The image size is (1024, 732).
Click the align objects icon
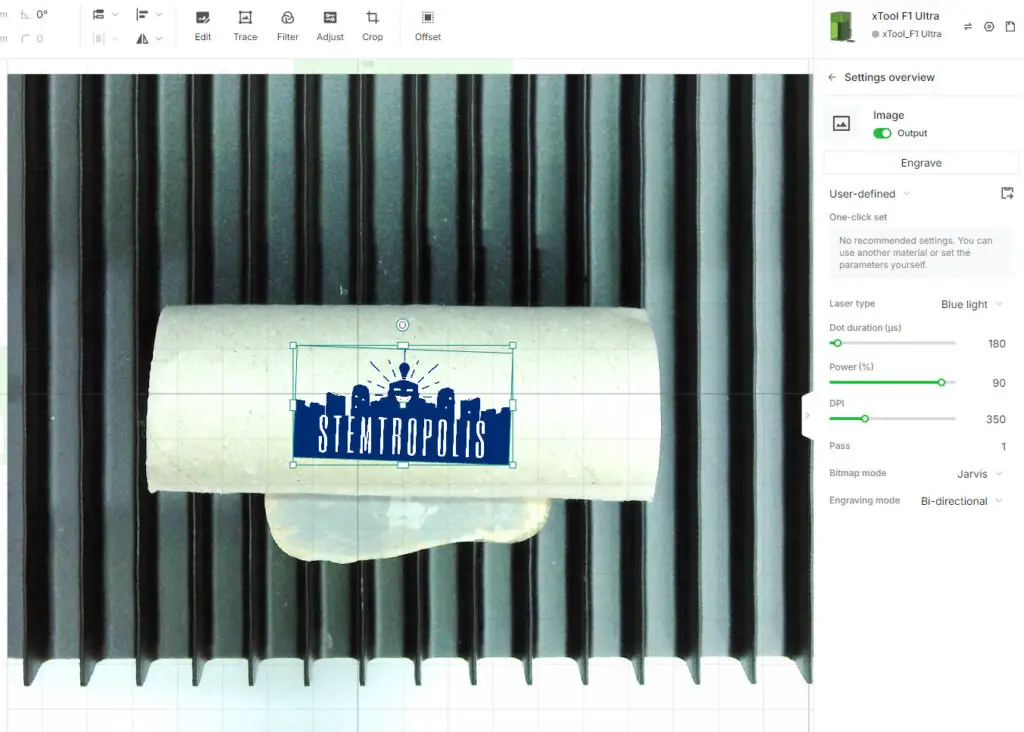click(142, 14)
